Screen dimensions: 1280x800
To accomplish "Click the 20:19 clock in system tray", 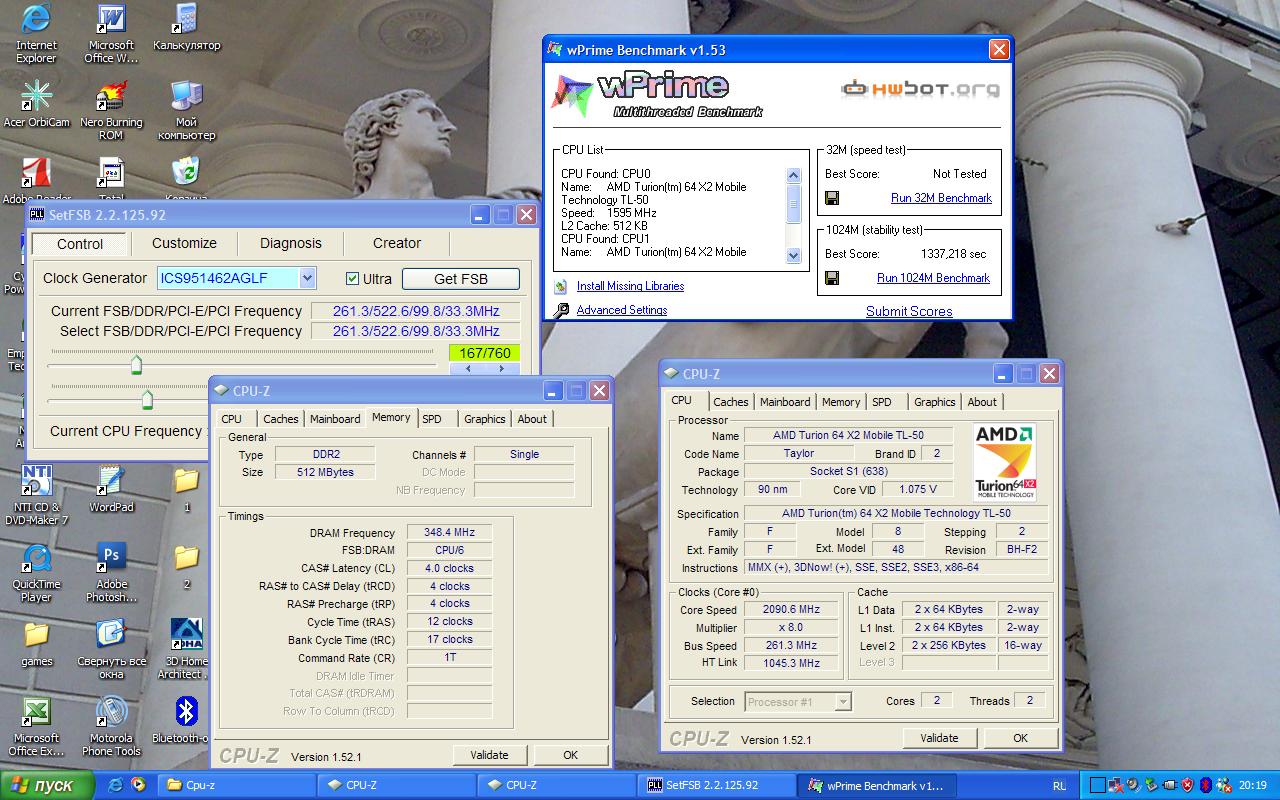I will (x=1253, y=786).
